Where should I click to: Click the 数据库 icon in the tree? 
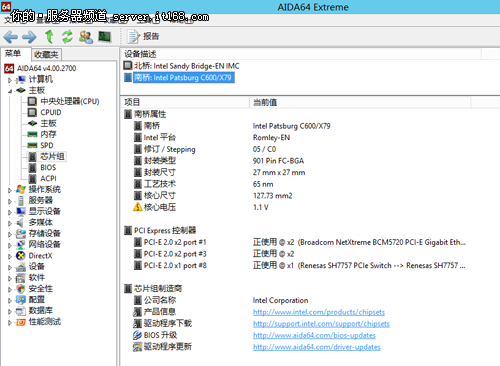(x=21, y=311)
